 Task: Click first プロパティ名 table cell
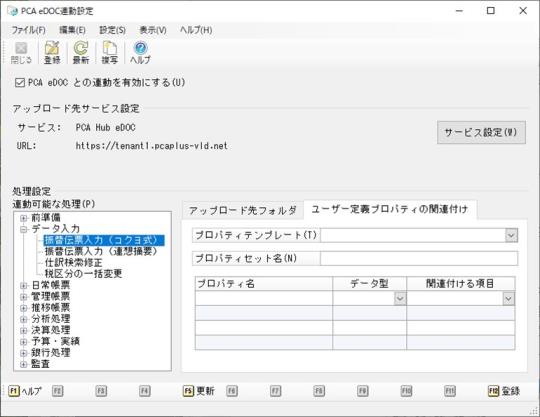[264, 298]
